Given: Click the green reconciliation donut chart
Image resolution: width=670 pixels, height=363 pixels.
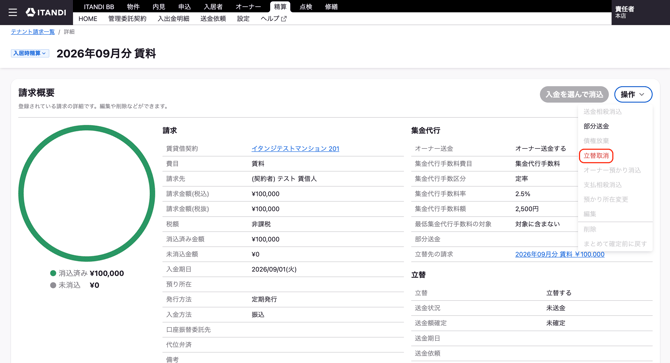Looking at the screenshot, I should [86, 193].
